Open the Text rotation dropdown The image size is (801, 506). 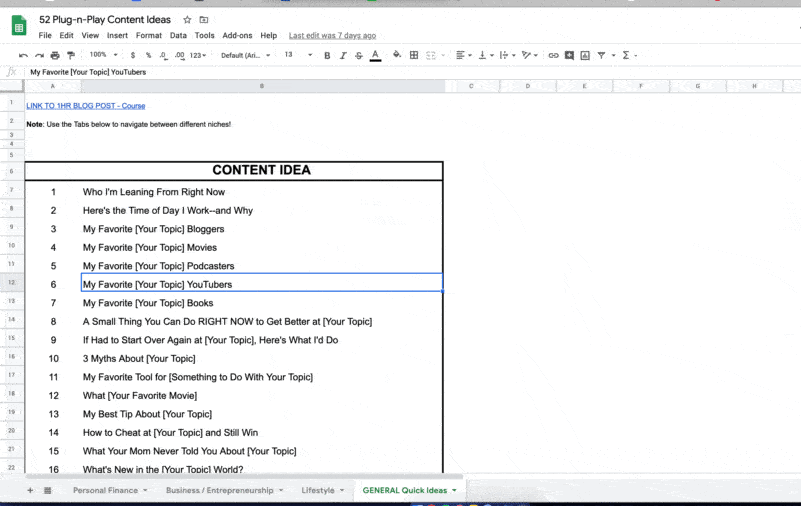tap(530, 55)
